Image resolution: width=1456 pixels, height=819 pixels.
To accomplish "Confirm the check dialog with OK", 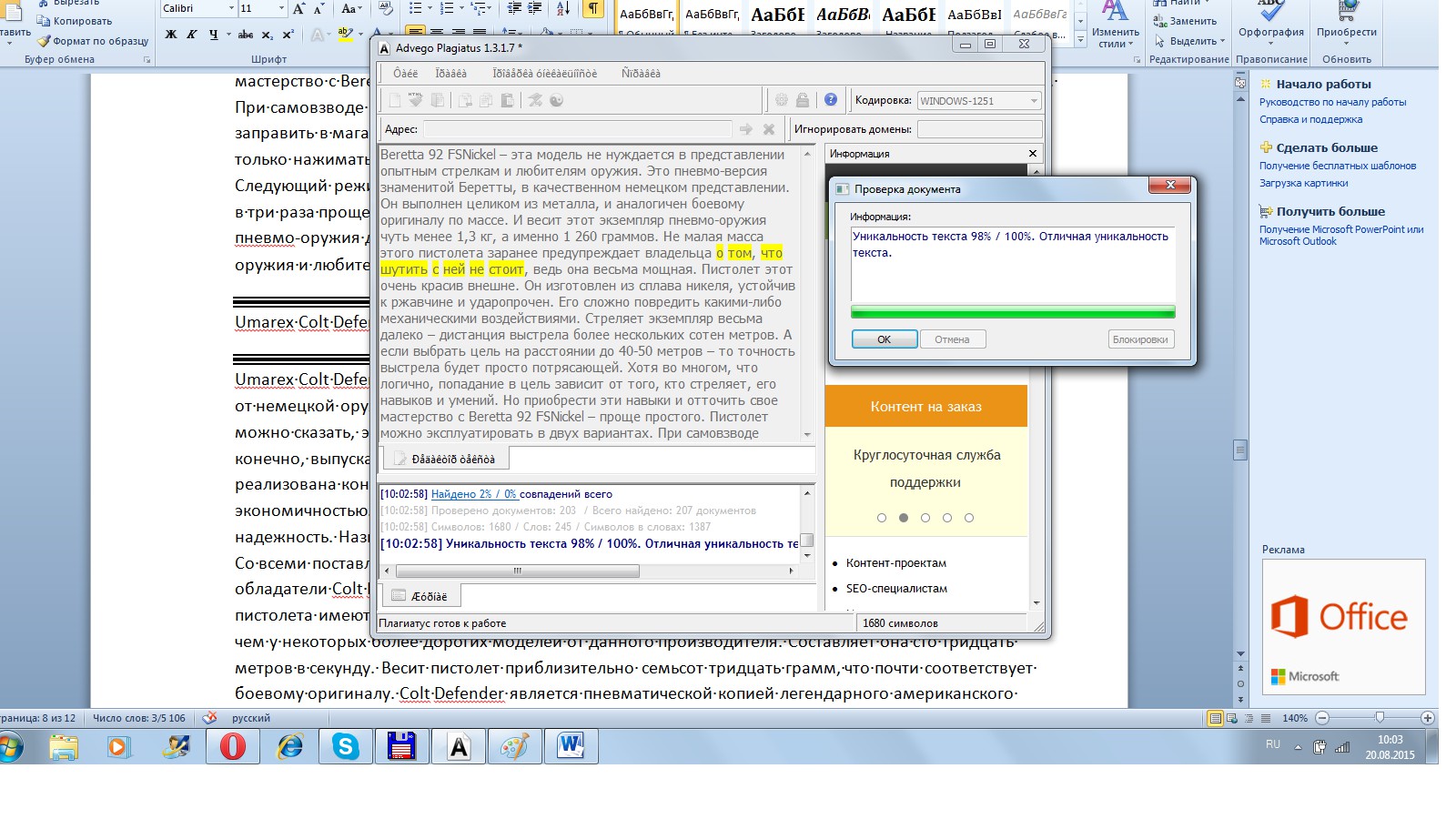I will click(885, 339).
